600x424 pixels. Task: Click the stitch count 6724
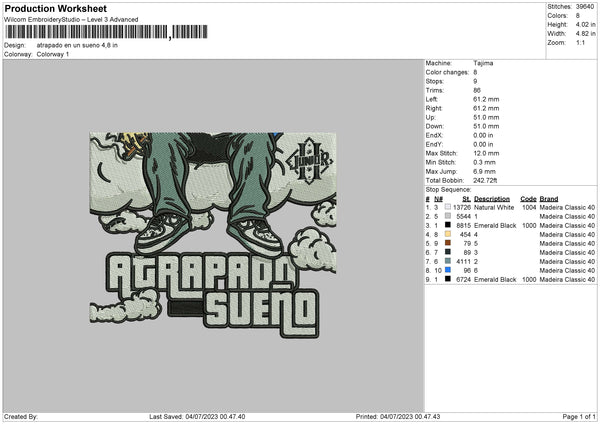[463, 280]
